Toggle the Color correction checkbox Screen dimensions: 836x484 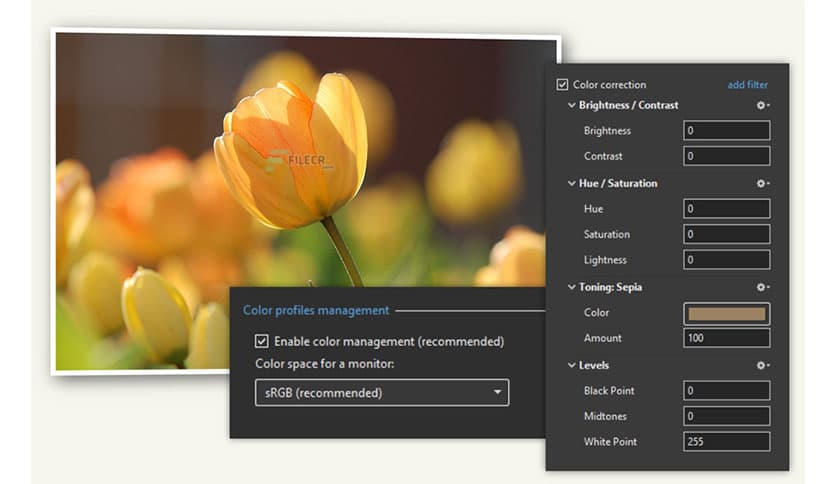(x=562, y=85)
